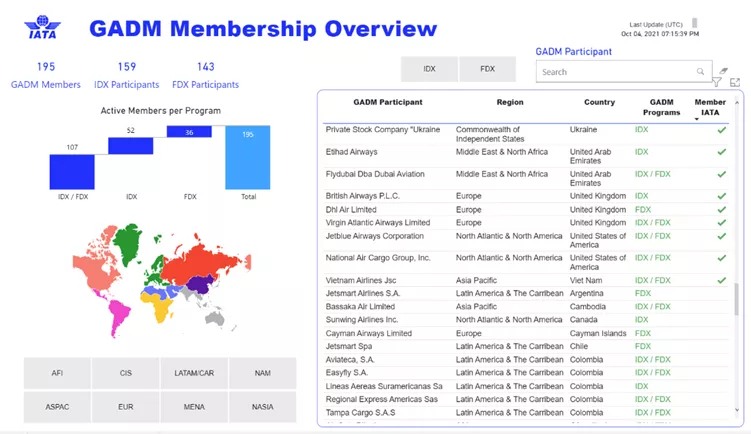This screenshot has width=751, height=434.
Task: Click the grey icon beside Last Update
Action: click(x=694, y=23)
